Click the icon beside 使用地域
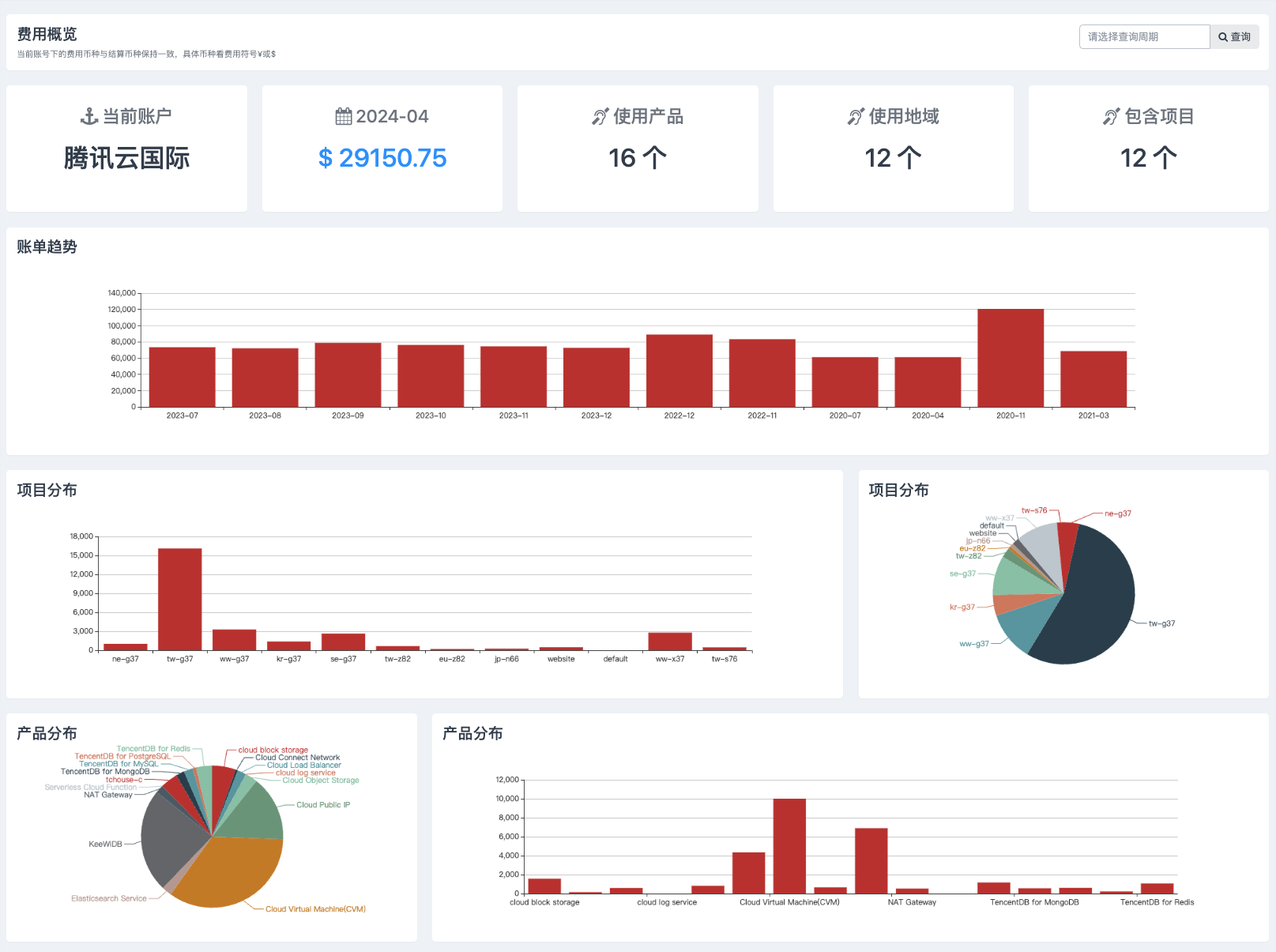The image size is (1276, 952). tap(856, 117)
